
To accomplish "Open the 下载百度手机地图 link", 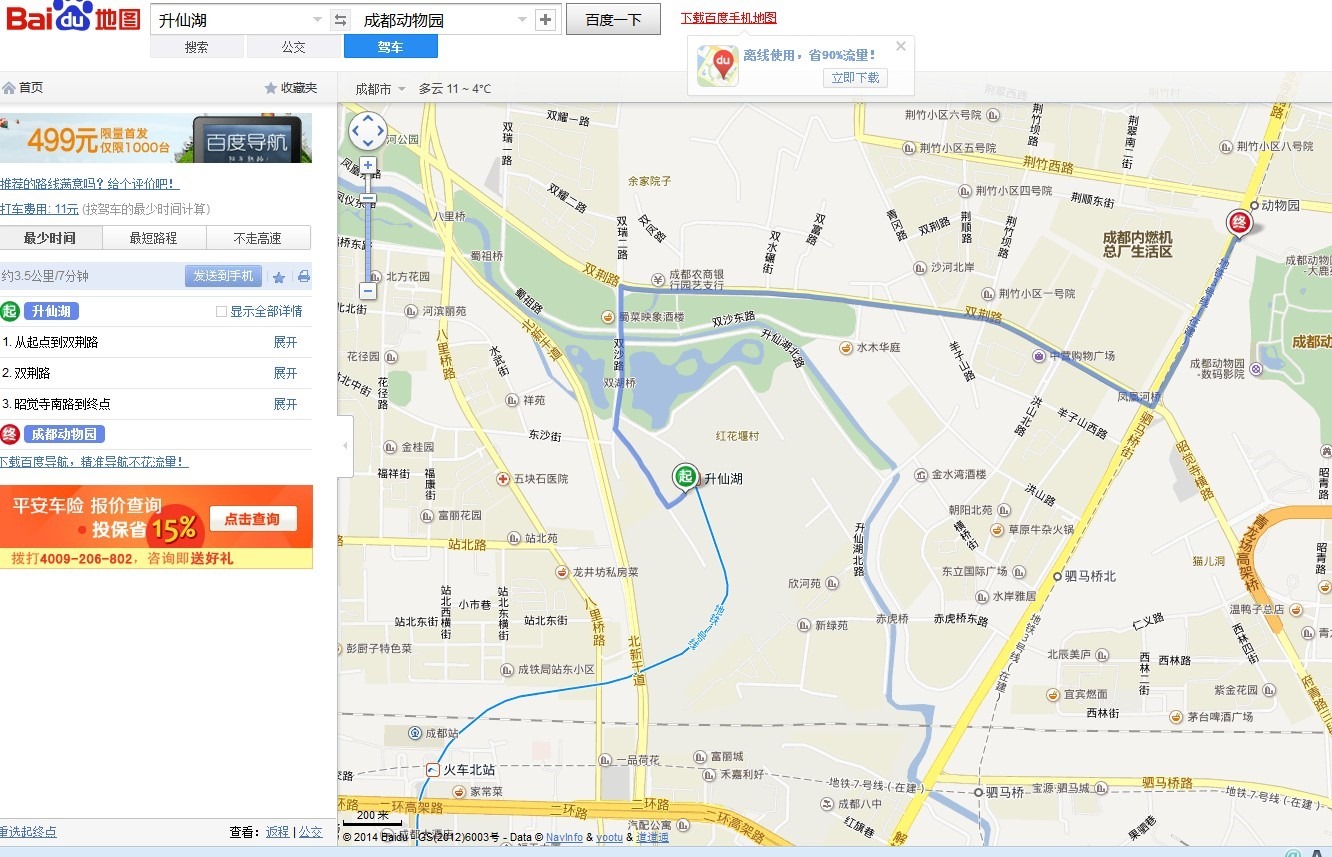I will pos(729,18).
